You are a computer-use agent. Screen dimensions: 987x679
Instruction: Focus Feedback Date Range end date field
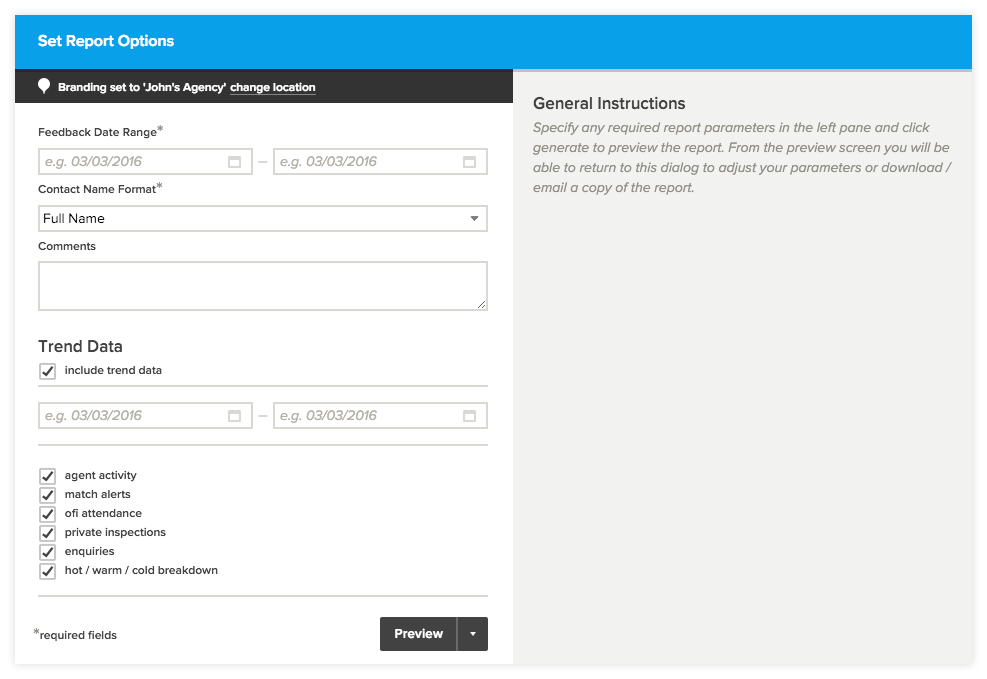pos(380,162)
